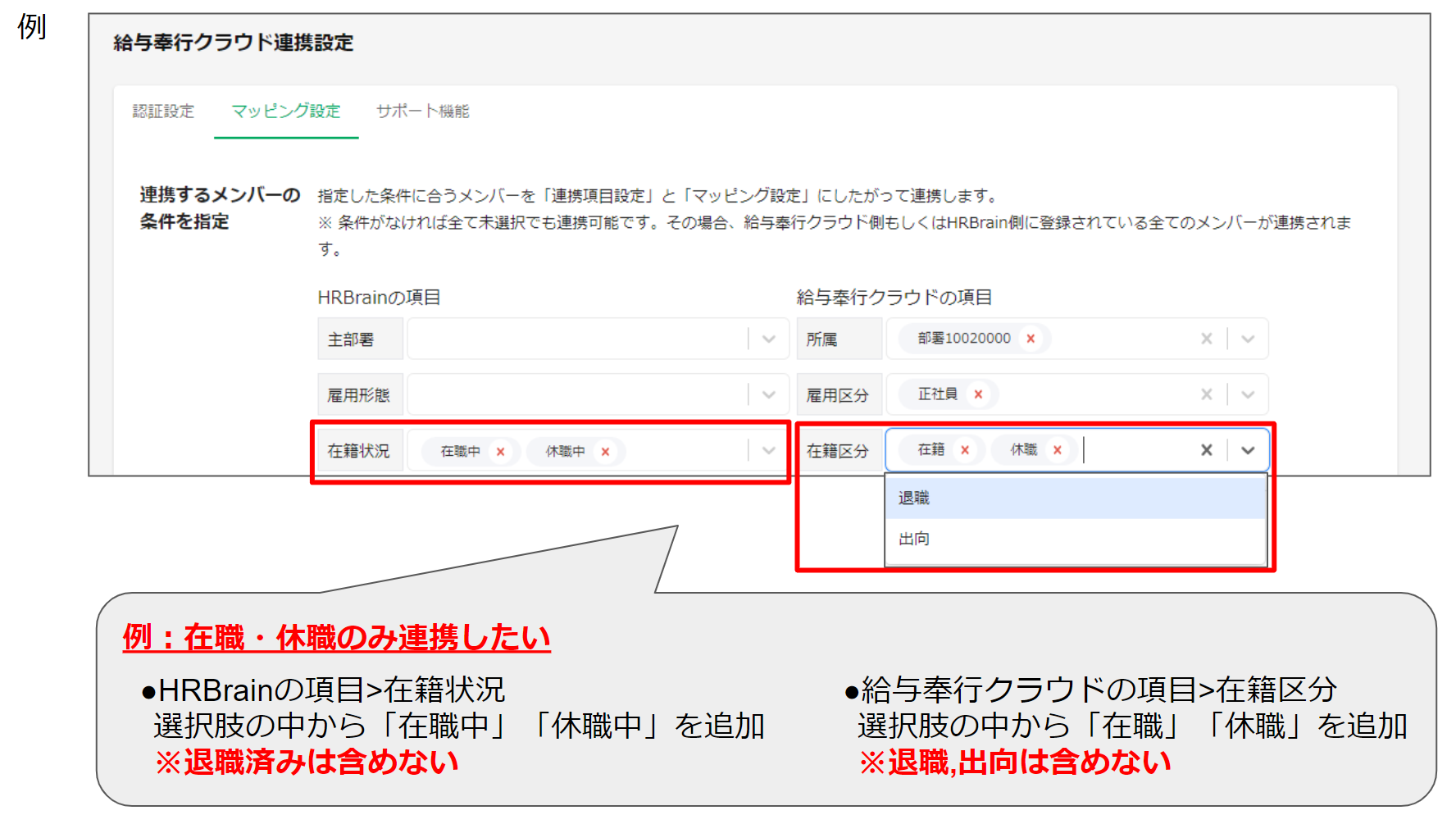This screenshot has width=1456, height=824.
Task: Click the 正社員 chip label
Action: tap(938, 394)
